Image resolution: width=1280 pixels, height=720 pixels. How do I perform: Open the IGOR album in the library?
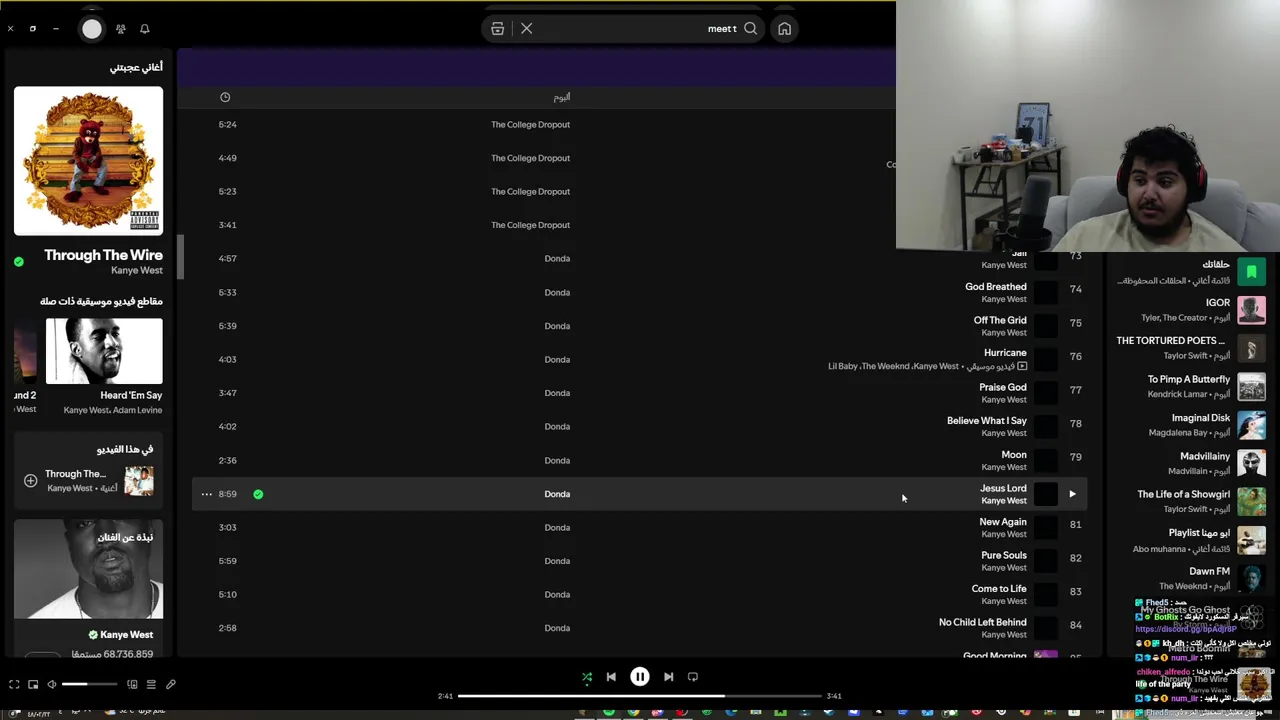pos(1192,310)
